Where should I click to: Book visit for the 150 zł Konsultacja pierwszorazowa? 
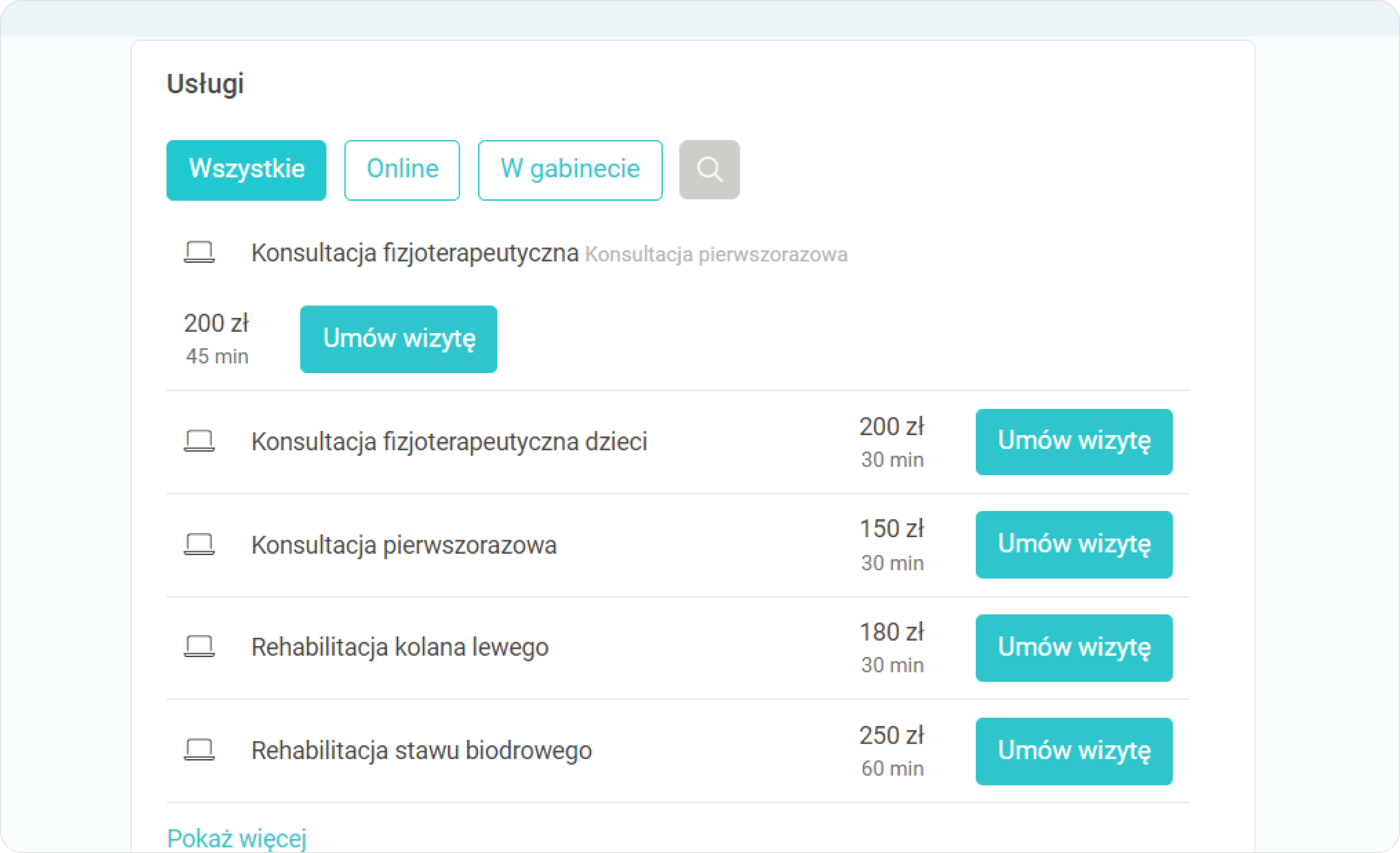[1074, 544]
